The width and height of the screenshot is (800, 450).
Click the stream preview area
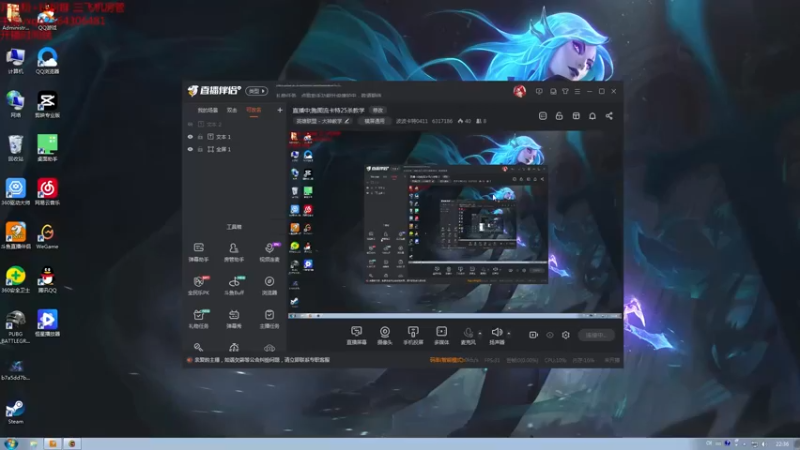point(455,225)
